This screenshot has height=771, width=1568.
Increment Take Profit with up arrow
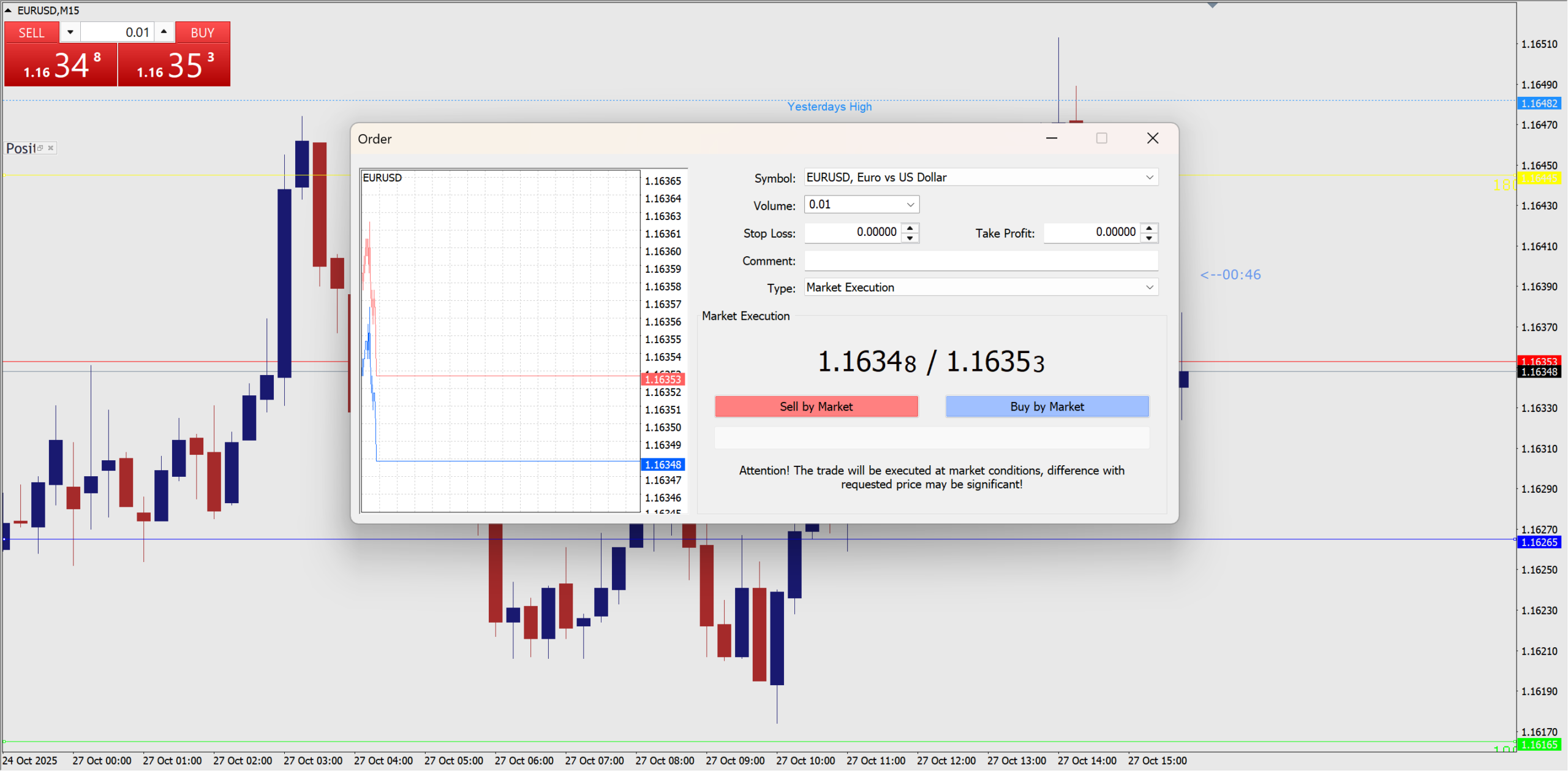[1149, 228]
